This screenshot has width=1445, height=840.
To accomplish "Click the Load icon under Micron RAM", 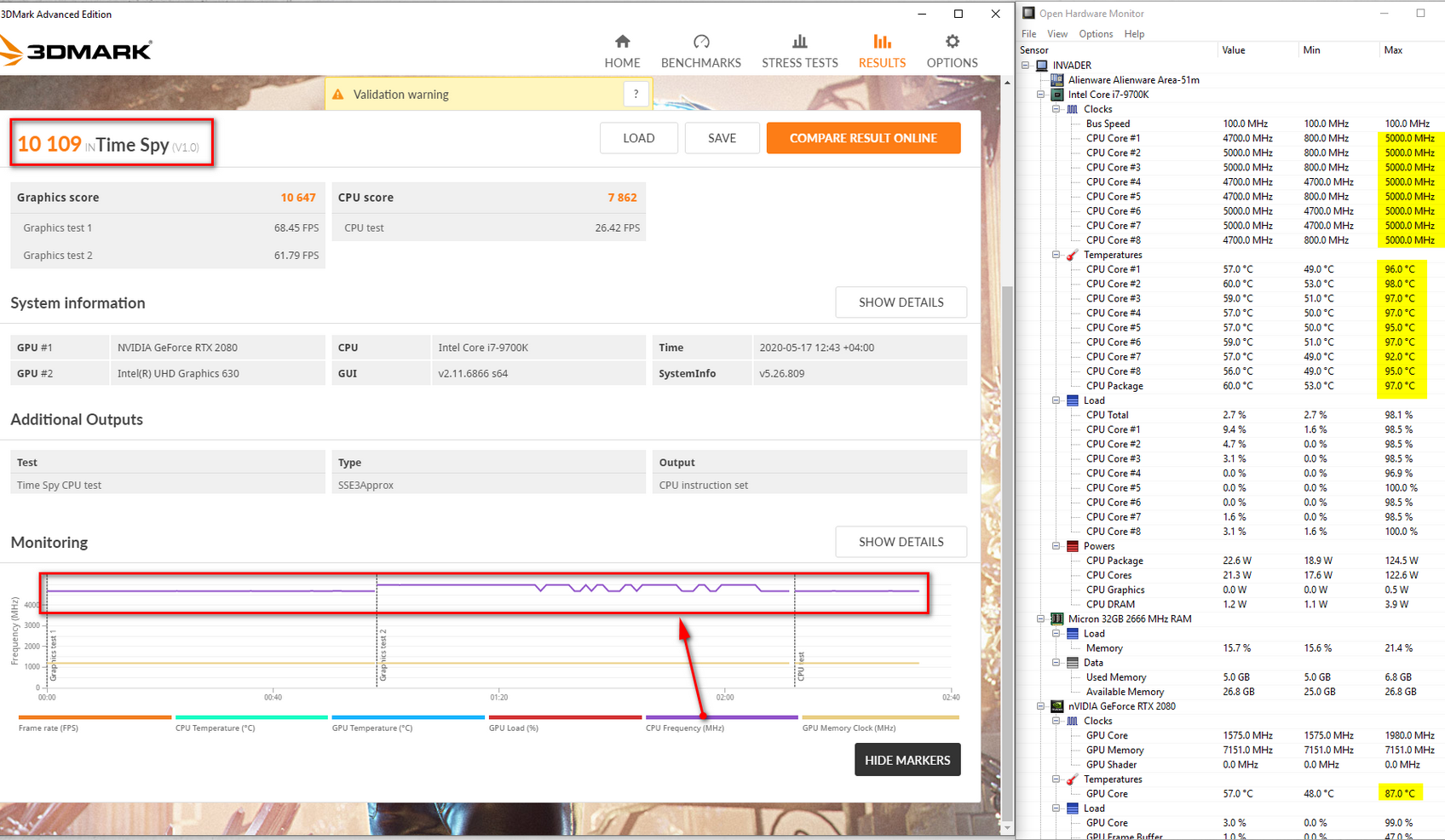I will tap(1073, 634).
